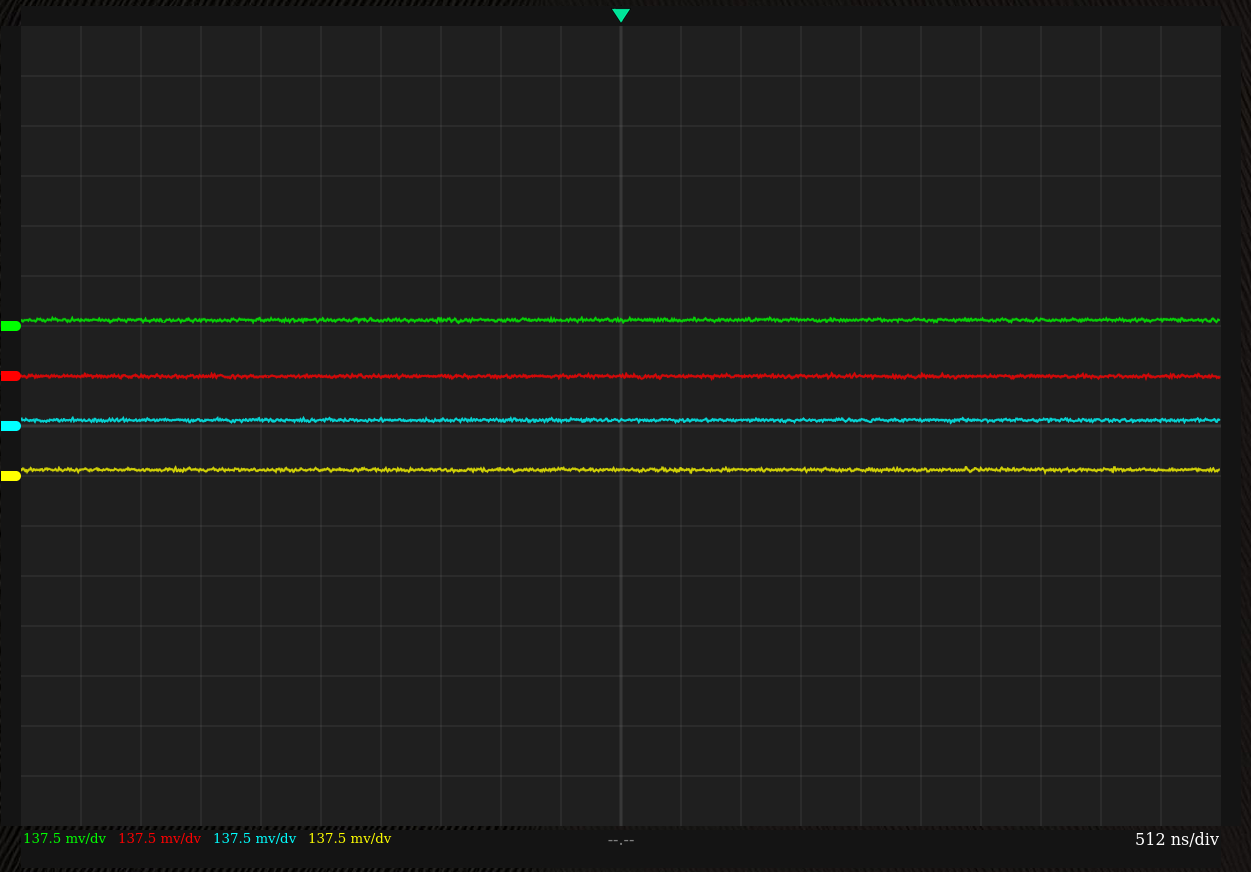Click the green 137.5 mv/dv scale label

tap(64, 839)
